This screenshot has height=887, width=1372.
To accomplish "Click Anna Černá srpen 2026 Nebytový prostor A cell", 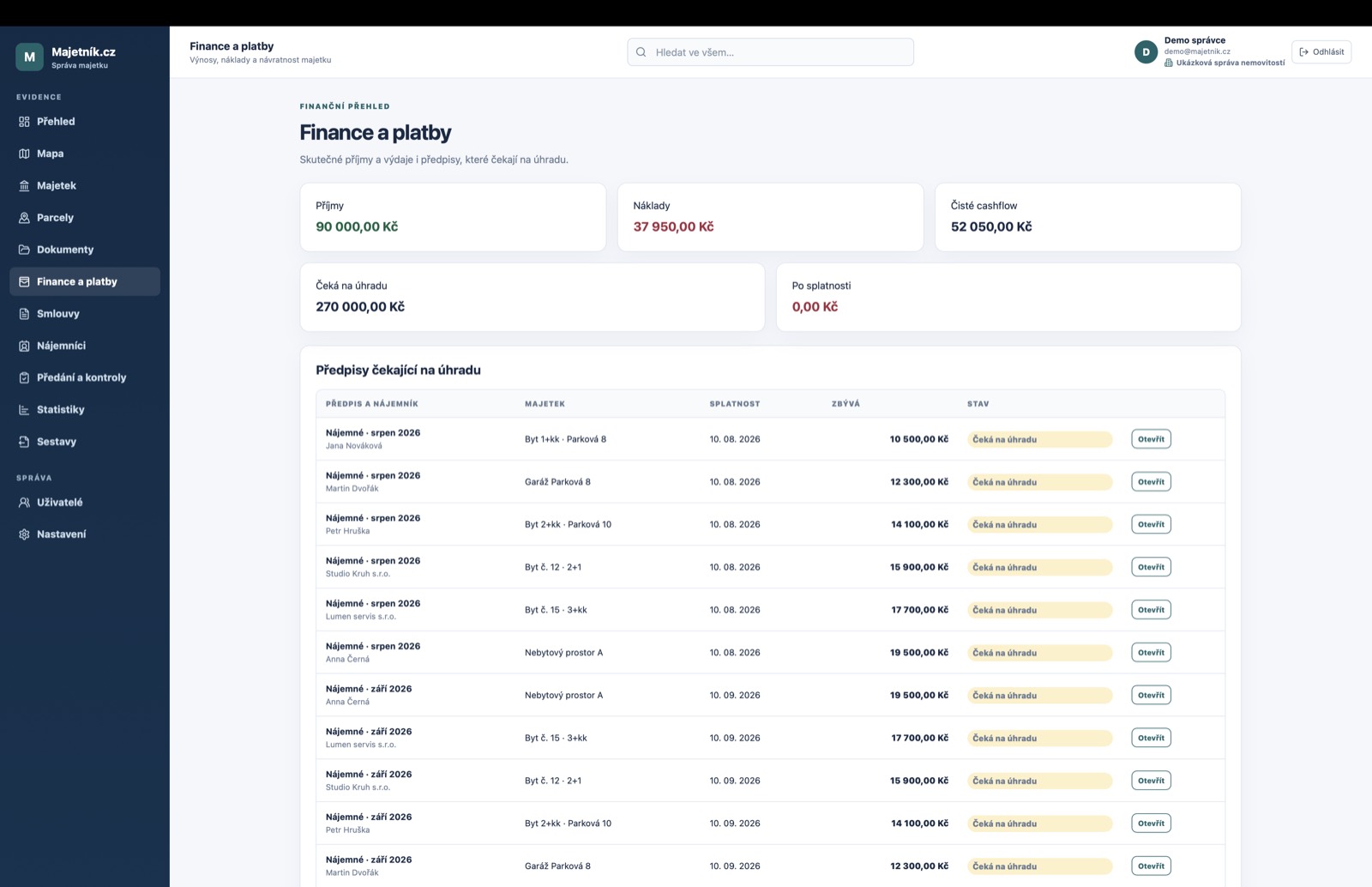I will [x=563, y=653].
